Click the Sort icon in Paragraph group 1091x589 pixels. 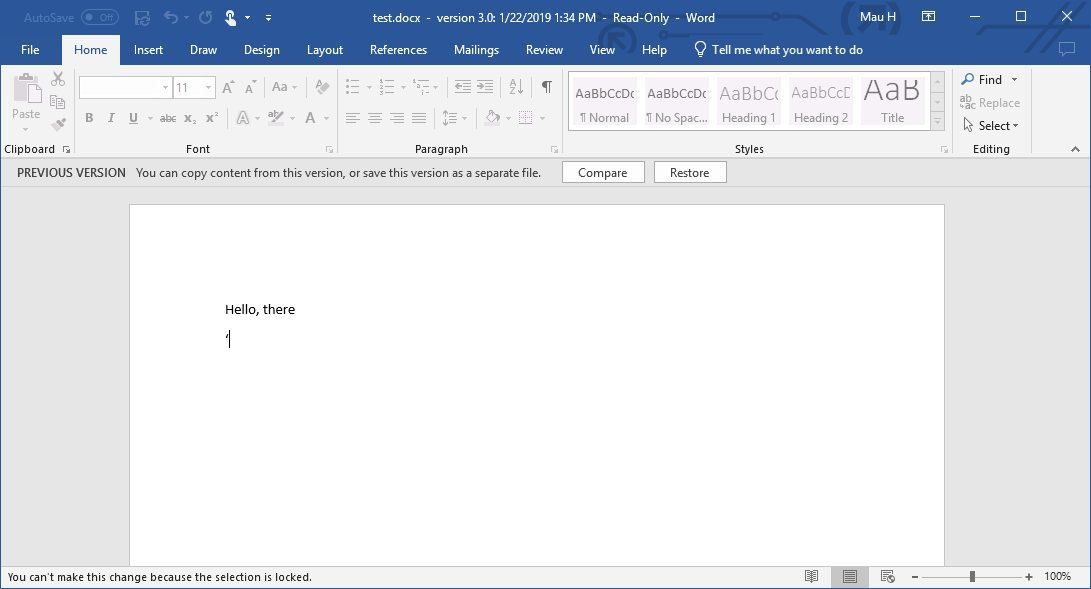[514, 87]
